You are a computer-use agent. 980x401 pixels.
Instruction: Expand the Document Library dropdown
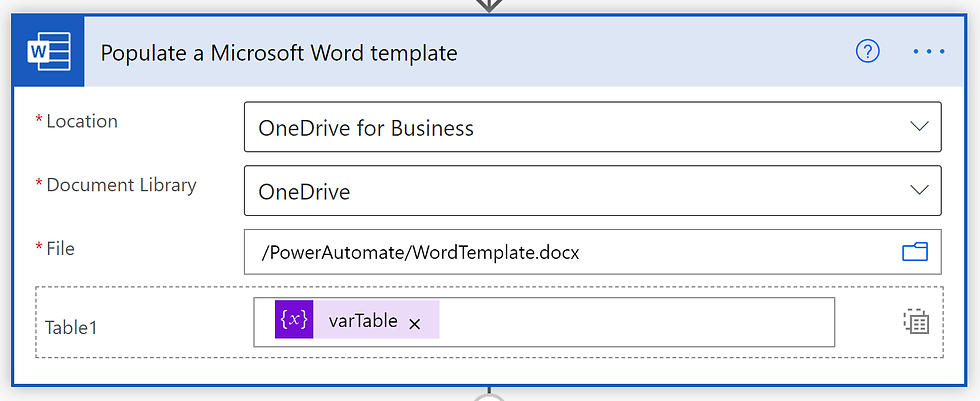point(919,190)
